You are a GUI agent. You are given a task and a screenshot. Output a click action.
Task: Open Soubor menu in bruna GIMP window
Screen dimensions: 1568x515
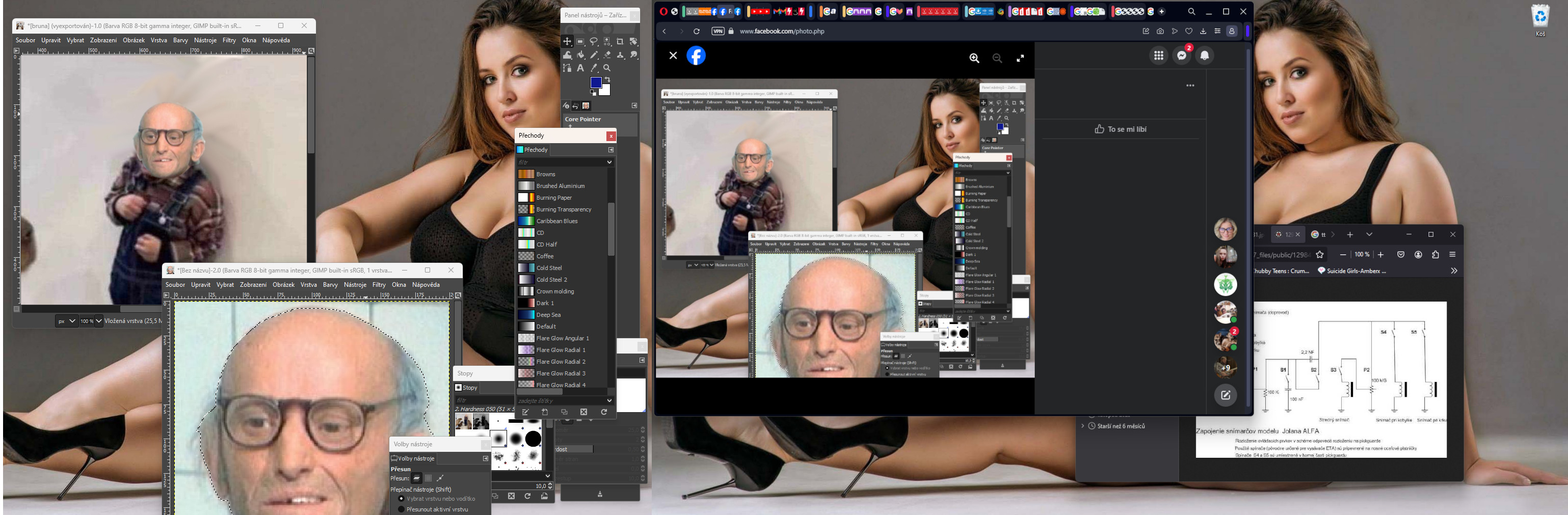coord(25,40)
